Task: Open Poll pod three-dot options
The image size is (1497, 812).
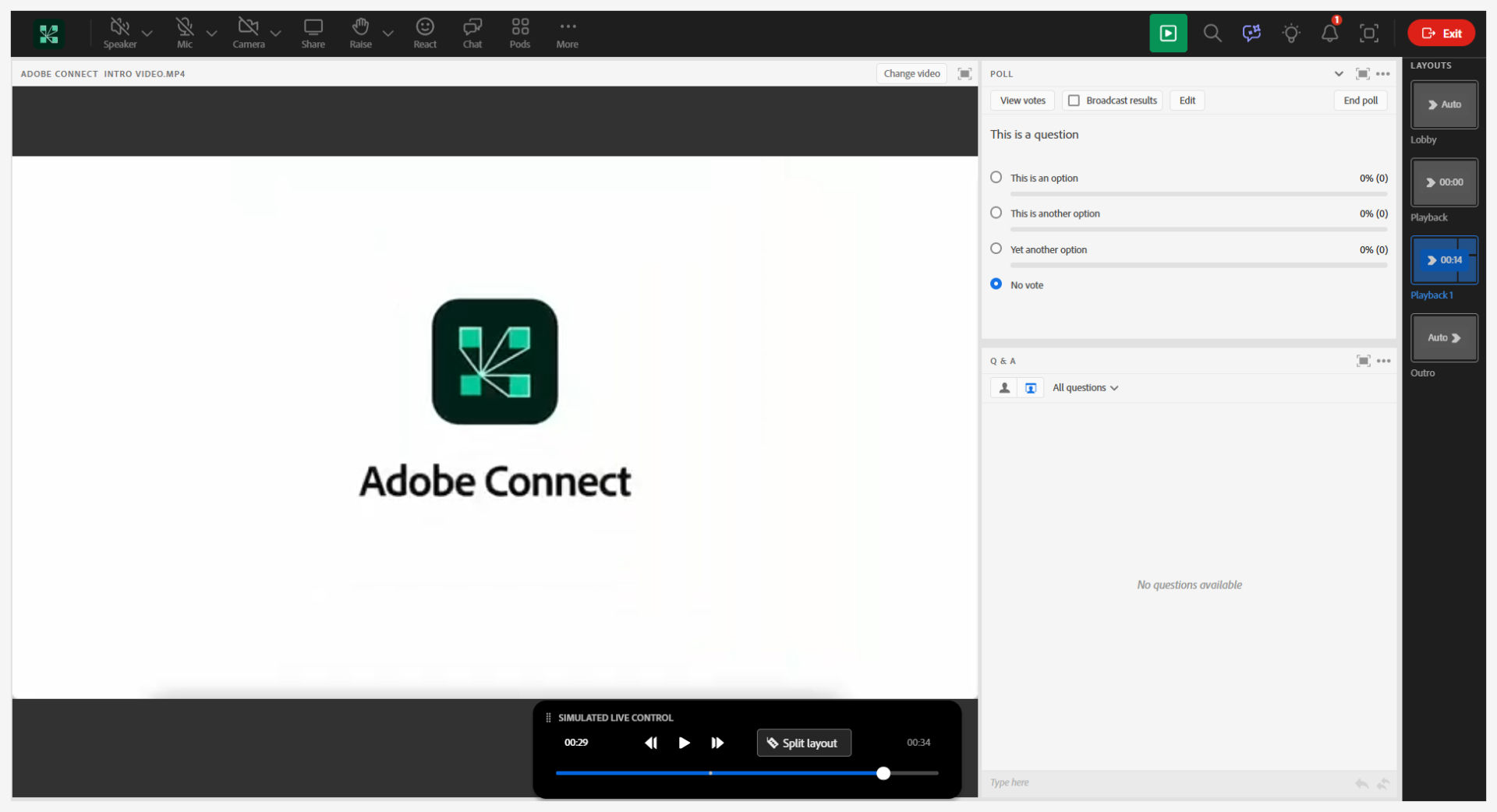Action: pyautogui.click(x=1383, y=74)
